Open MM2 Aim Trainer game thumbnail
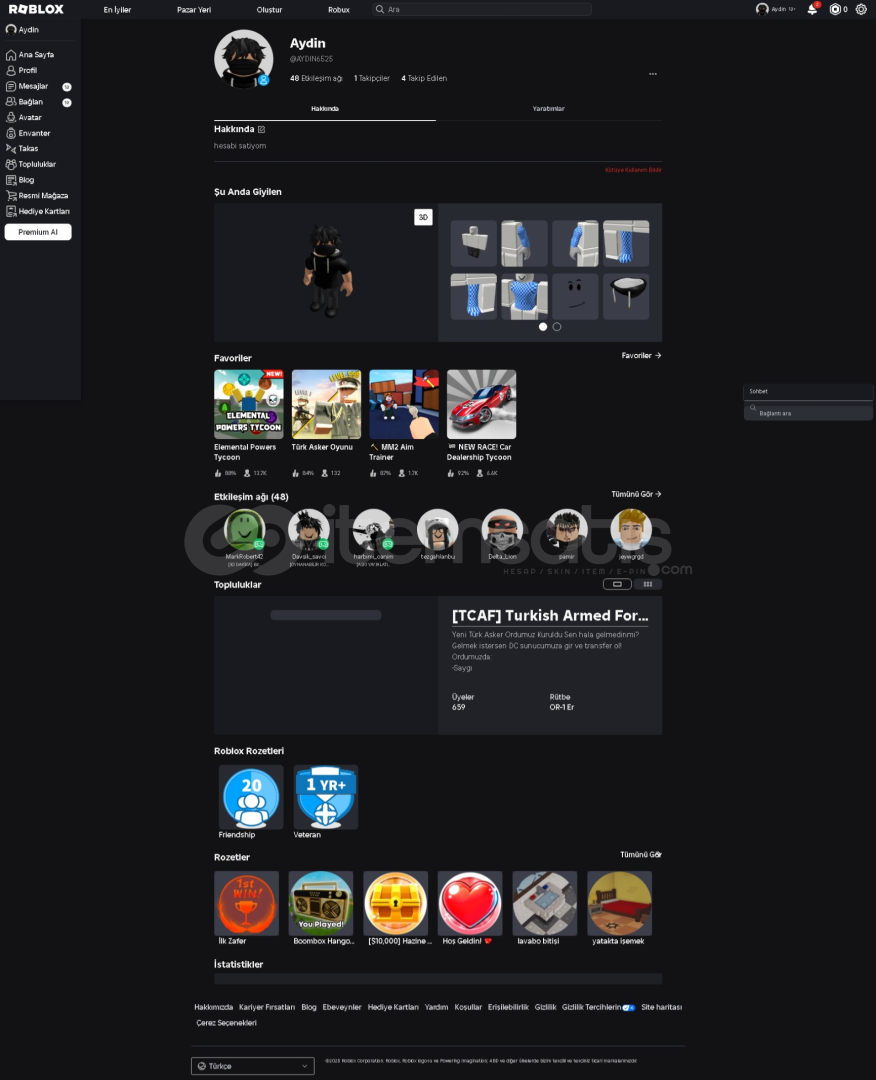Image resolution: width=876 pixels, height=1080 pixels. tap(404, 404)
